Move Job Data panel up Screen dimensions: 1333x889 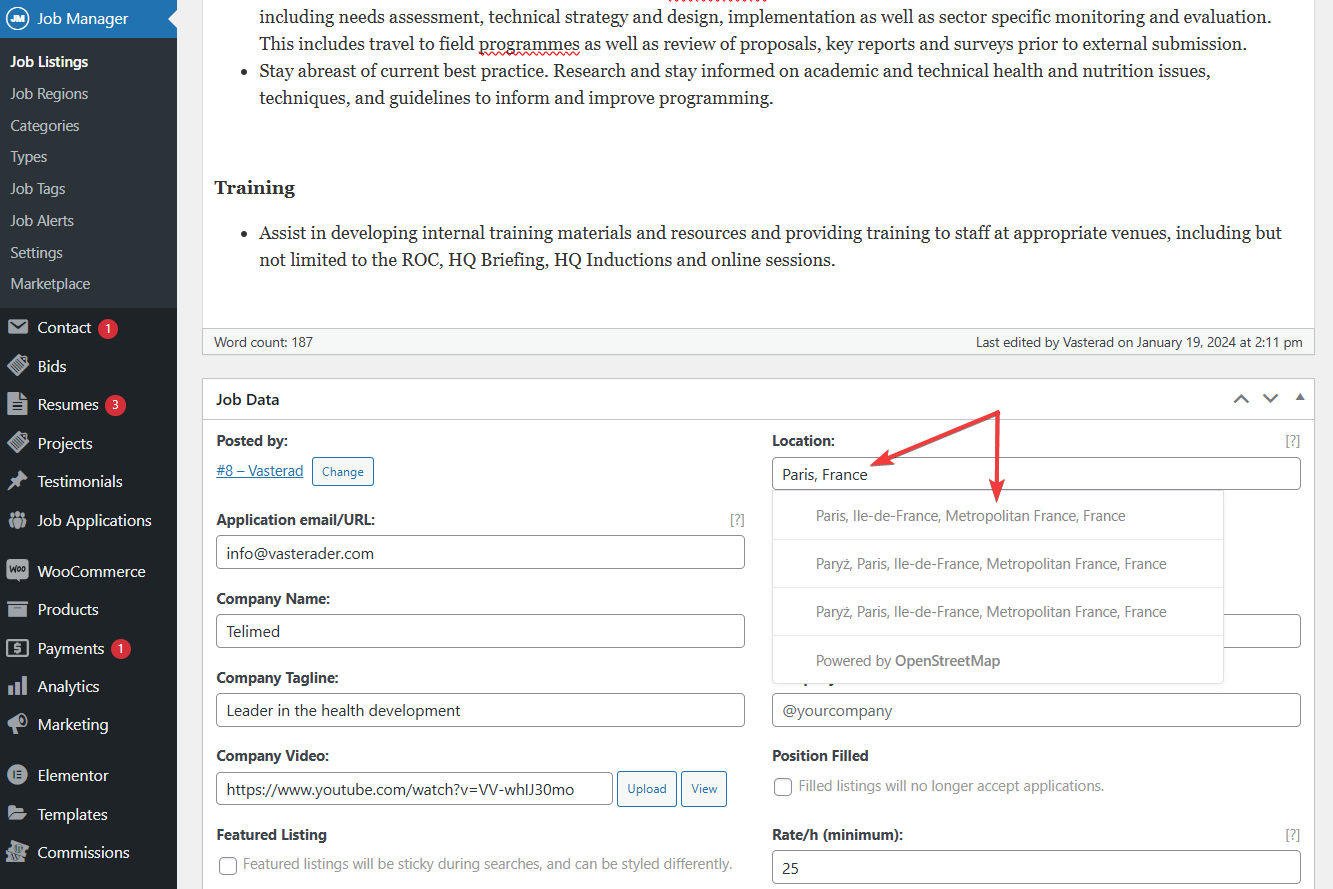(x=1241, y=399)
